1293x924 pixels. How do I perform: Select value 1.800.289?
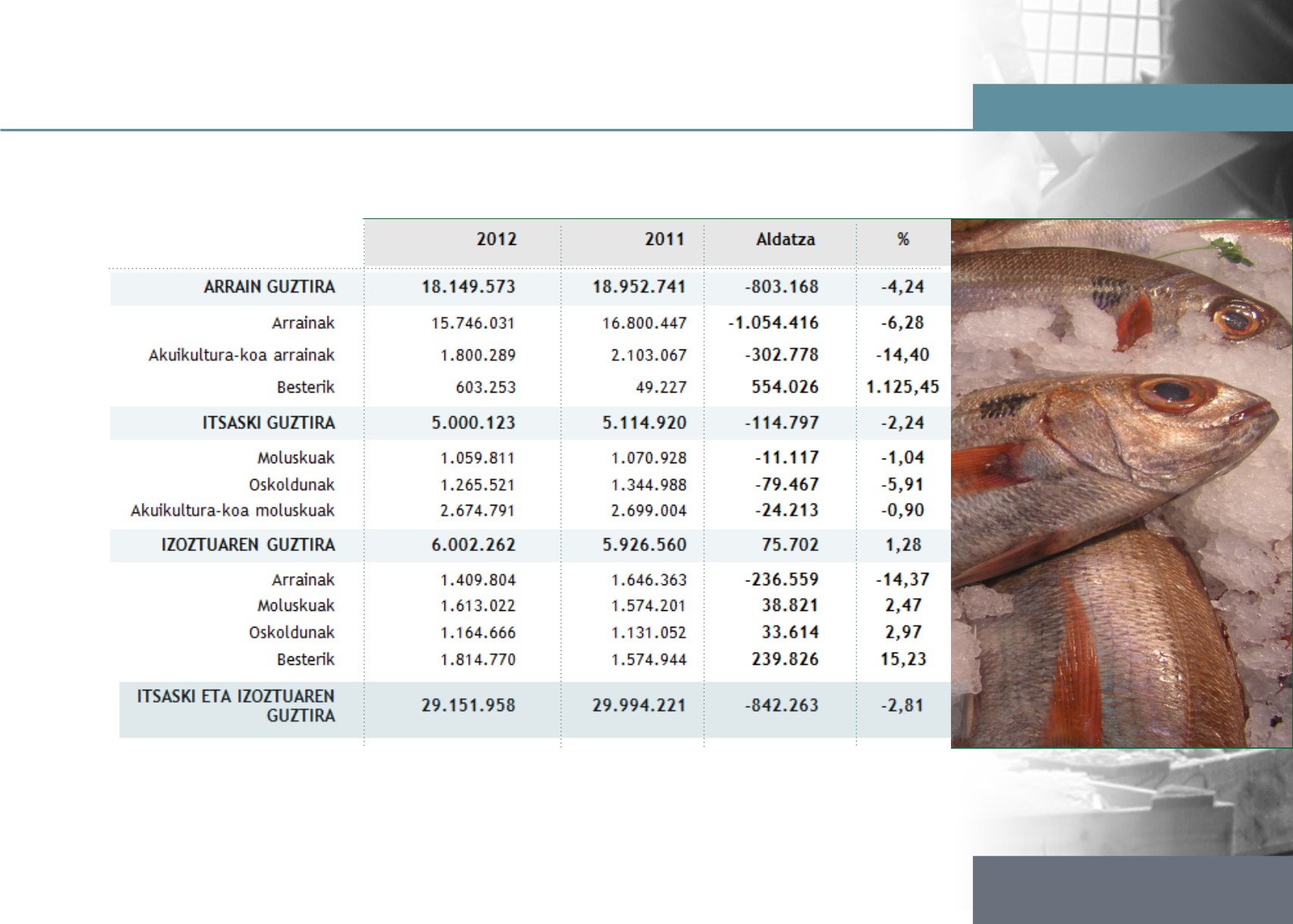(x=478, y=356)
